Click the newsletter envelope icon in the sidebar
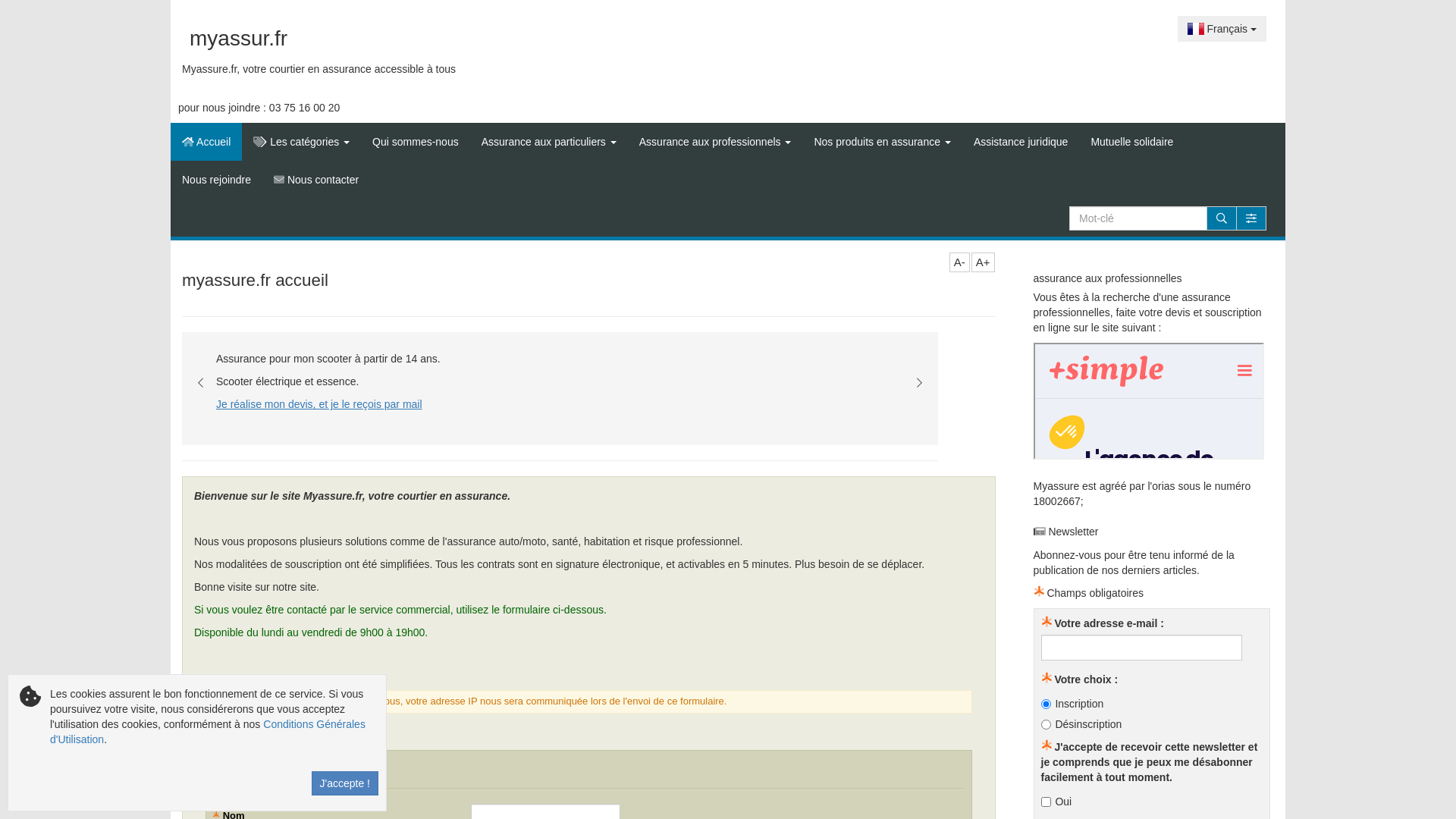Viewport: 1456px width, 819px height. pyautogui.click(x=1039, y=532)
